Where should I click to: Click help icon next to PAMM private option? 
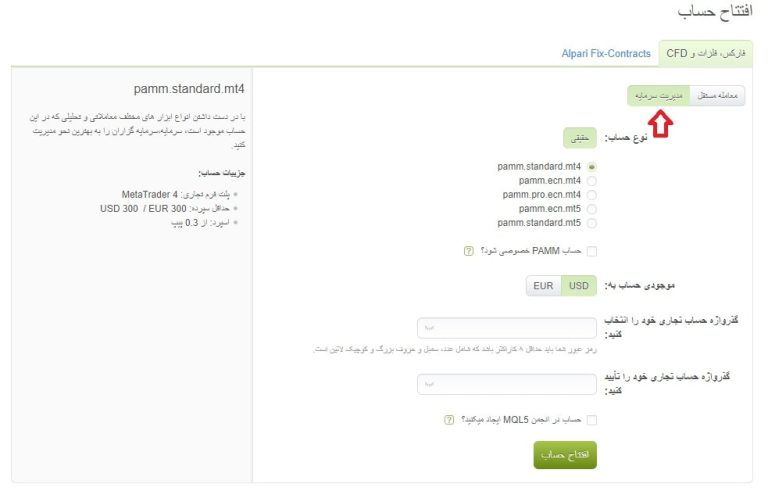coord(469,251)
